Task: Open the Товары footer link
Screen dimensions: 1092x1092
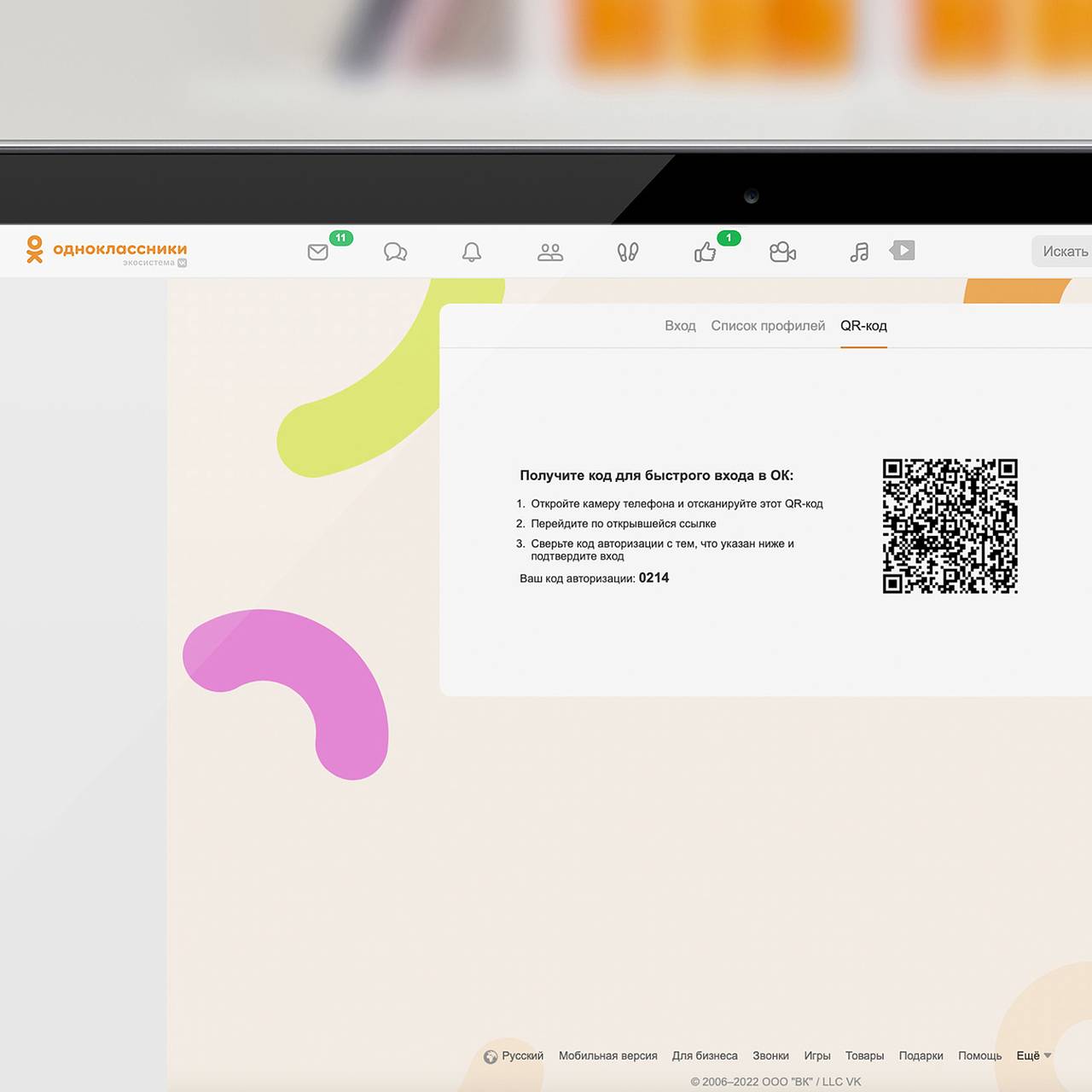Action: pos(864,1055)
